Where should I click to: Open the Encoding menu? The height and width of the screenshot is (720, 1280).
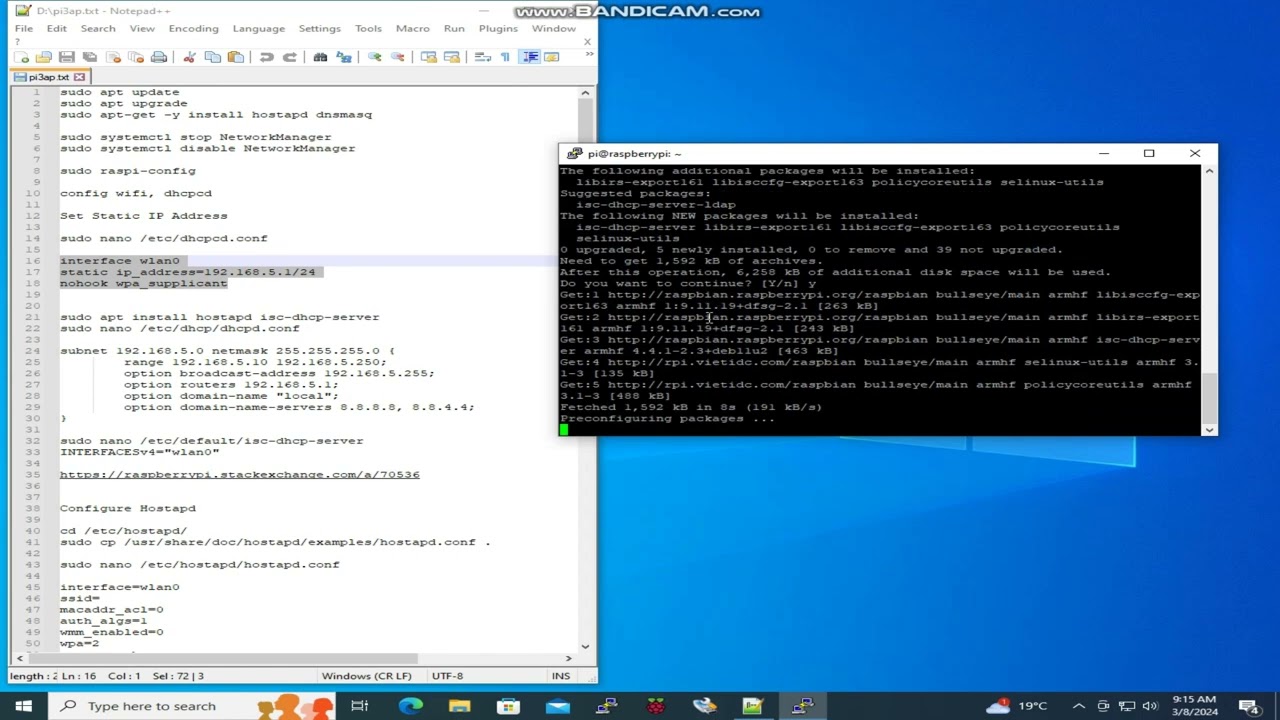[x=193, y=28]
